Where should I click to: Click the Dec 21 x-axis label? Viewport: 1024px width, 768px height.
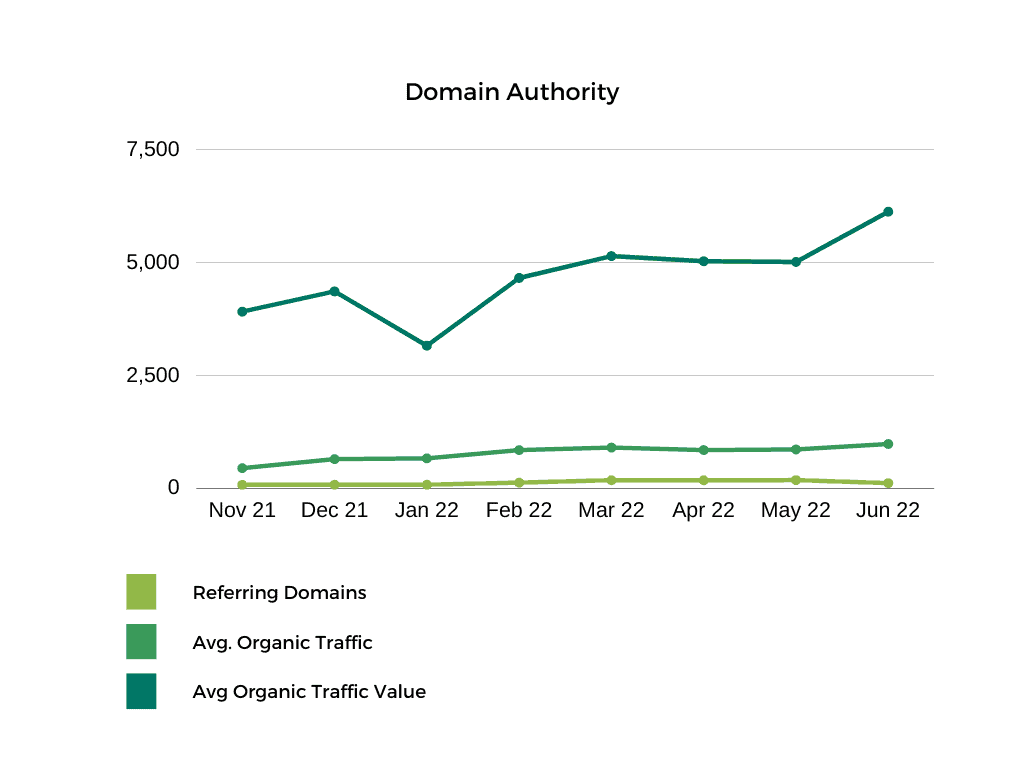(x=334, y=510)
